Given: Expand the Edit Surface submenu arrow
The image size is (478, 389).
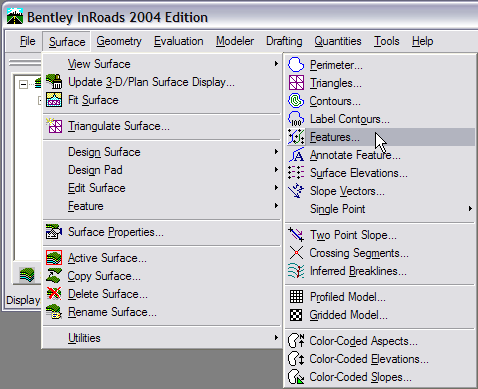Looking at the screenshot, I should [276, 188].
